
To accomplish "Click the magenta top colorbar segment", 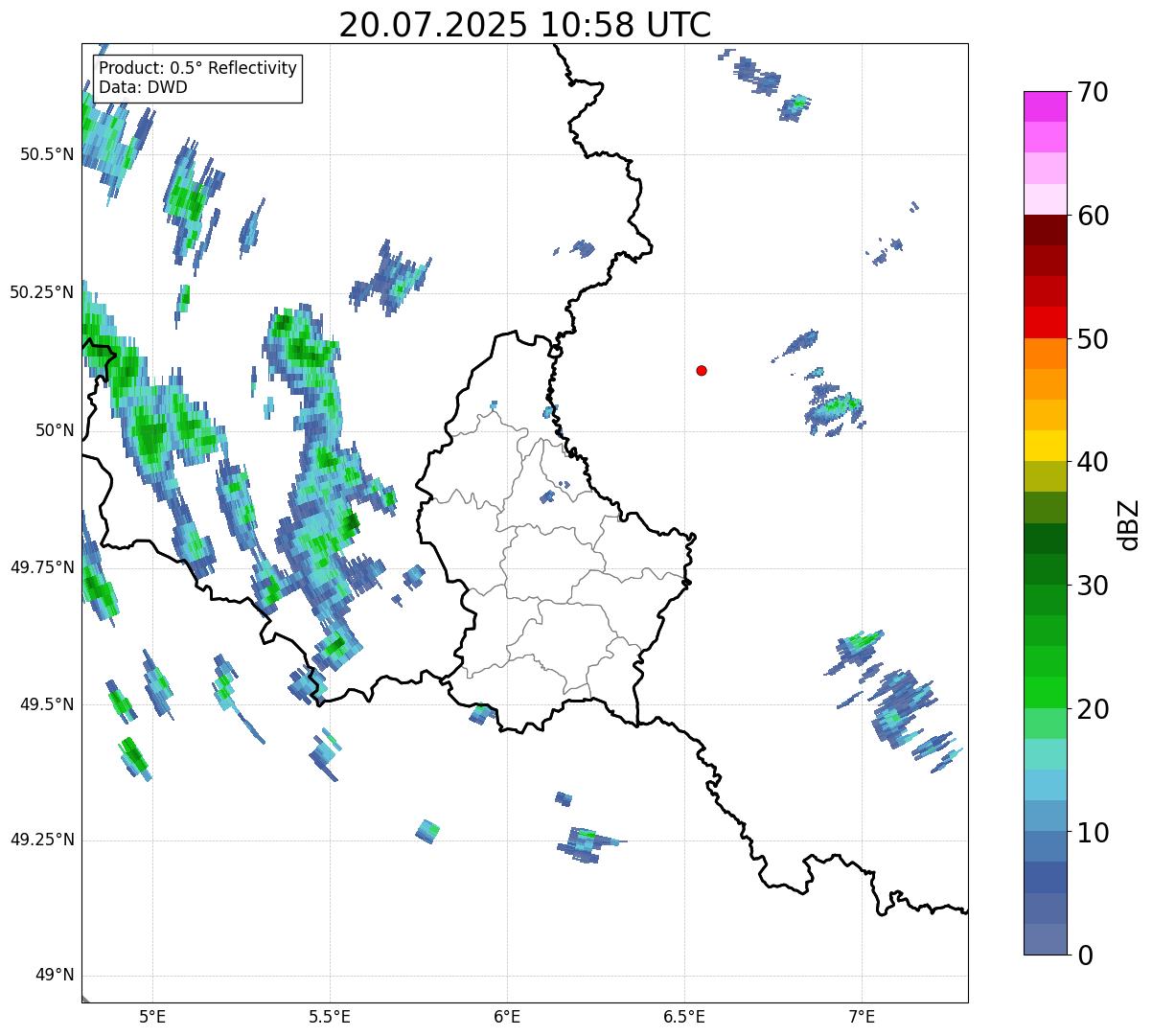I will tap(1046, 106).
